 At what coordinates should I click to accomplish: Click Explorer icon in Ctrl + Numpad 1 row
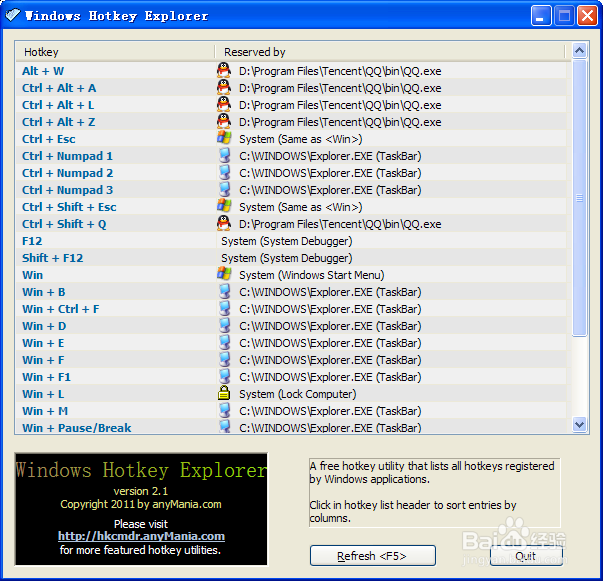224,155
